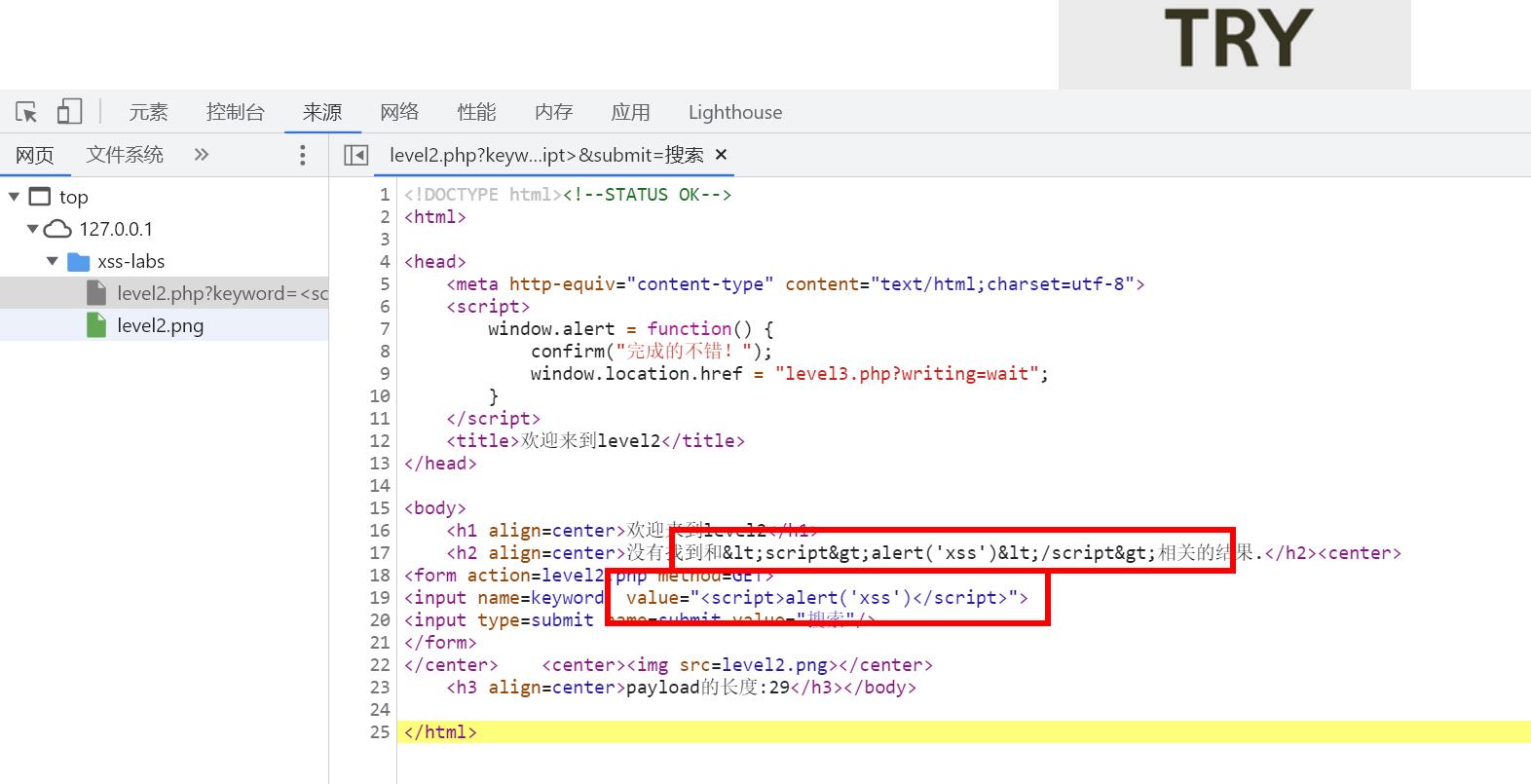Click the closing </html> tag line
The height and width of the screenshot is (784, 1531).
tap(440, 731)
